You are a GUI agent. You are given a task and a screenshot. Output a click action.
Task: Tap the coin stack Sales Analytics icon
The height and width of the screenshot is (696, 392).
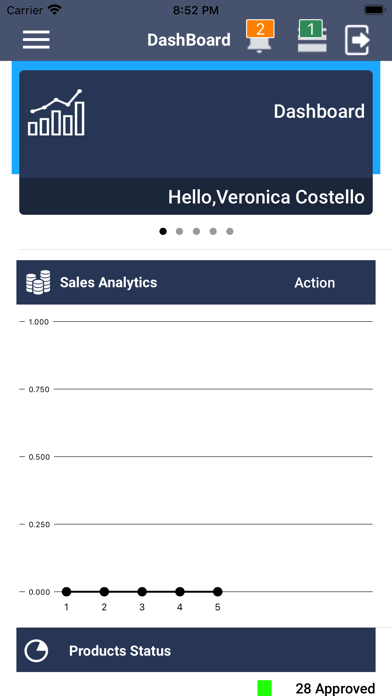coord(38,282)
